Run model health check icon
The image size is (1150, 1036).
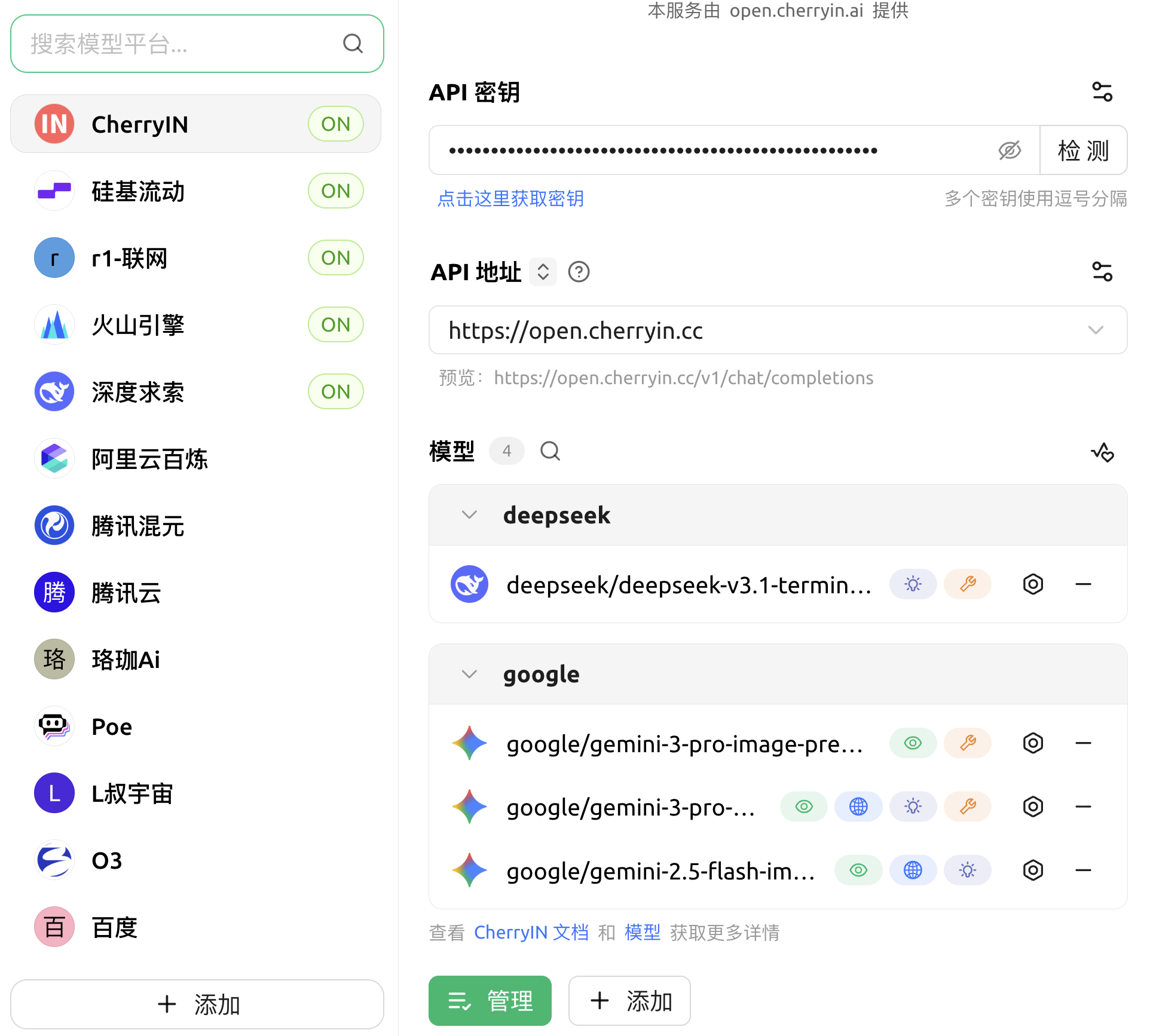tap(1102, 452)
